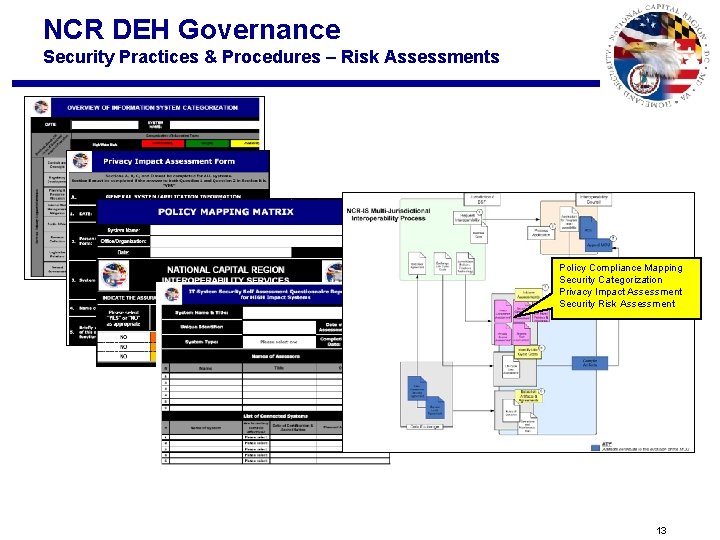Click the POLICY MAPPING MATRIX title

pos(225,212)
